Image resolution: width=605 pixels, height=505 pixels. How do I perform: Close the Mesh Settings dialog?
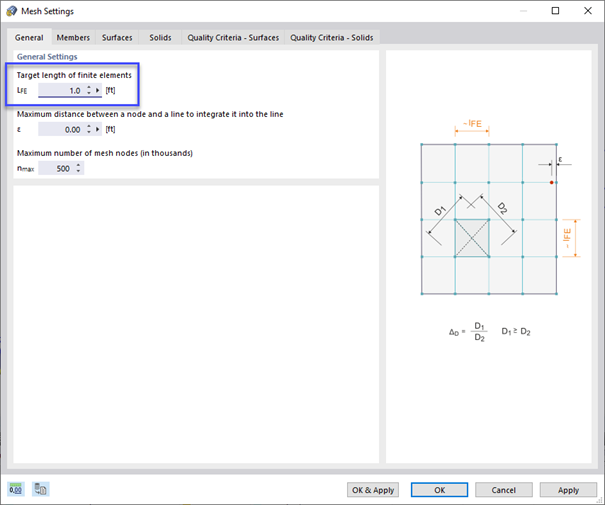pyautogui.click(x=588, y=11)
